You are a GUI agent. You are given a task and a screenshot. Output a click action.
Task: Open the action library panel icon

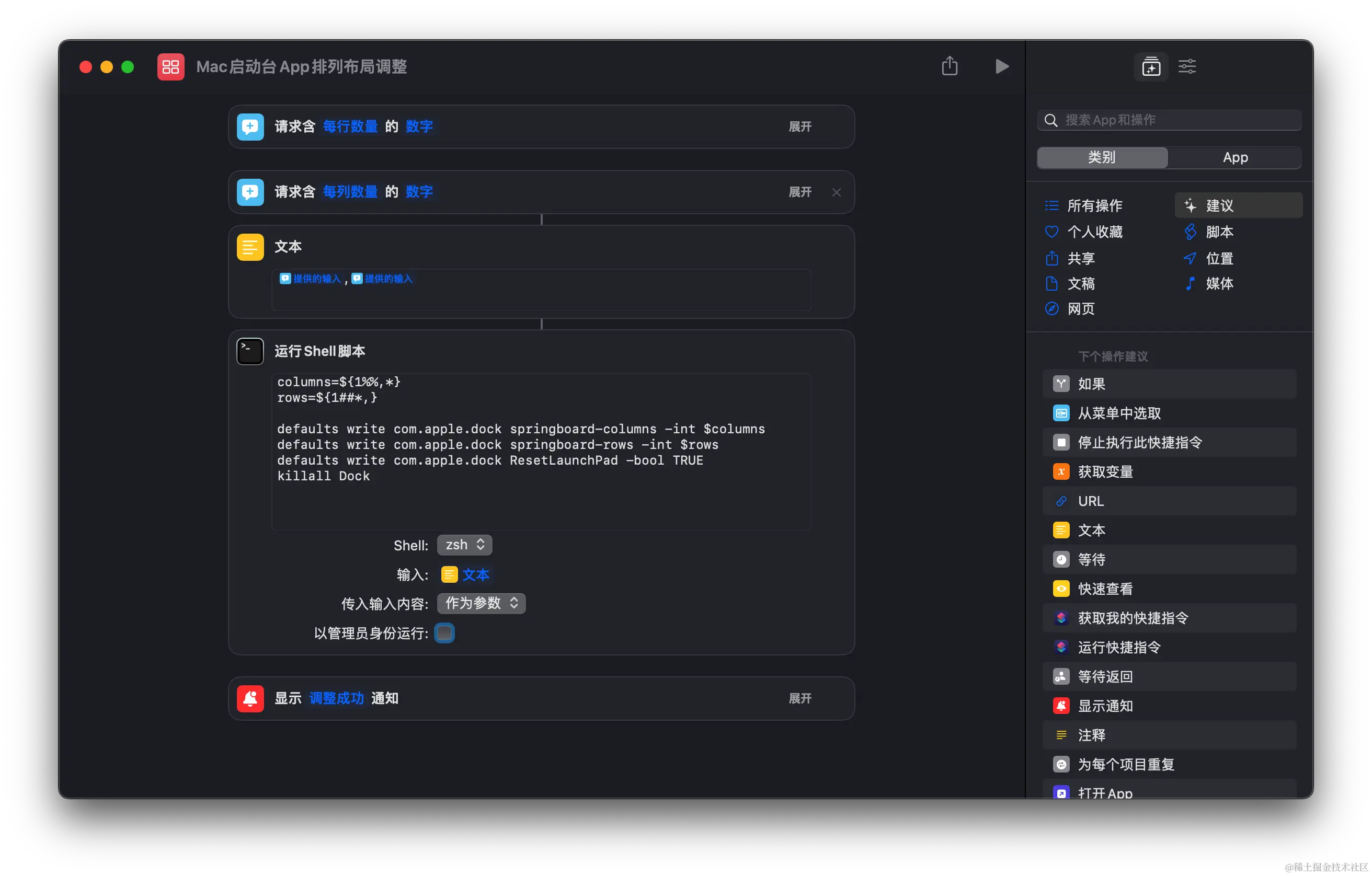(1151, 67)
